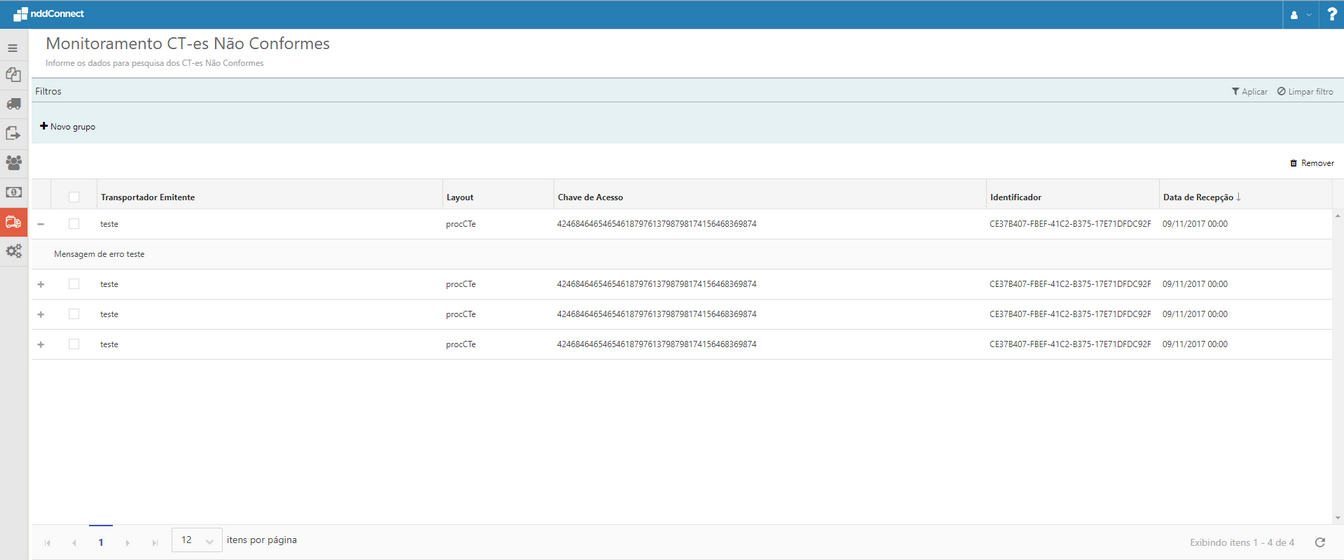Refresh the grid using the reload icon
1344x560 pixels.
(x=1319, y=542)
